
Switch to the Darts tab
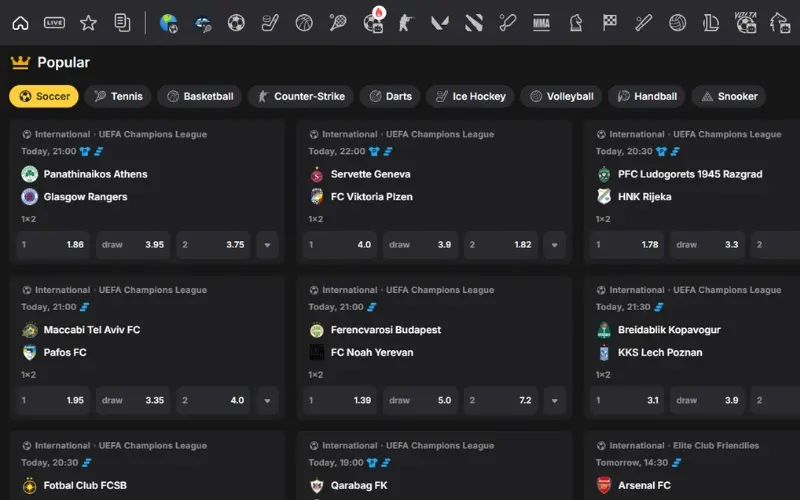pyautogui.click(x=390, y=96)
